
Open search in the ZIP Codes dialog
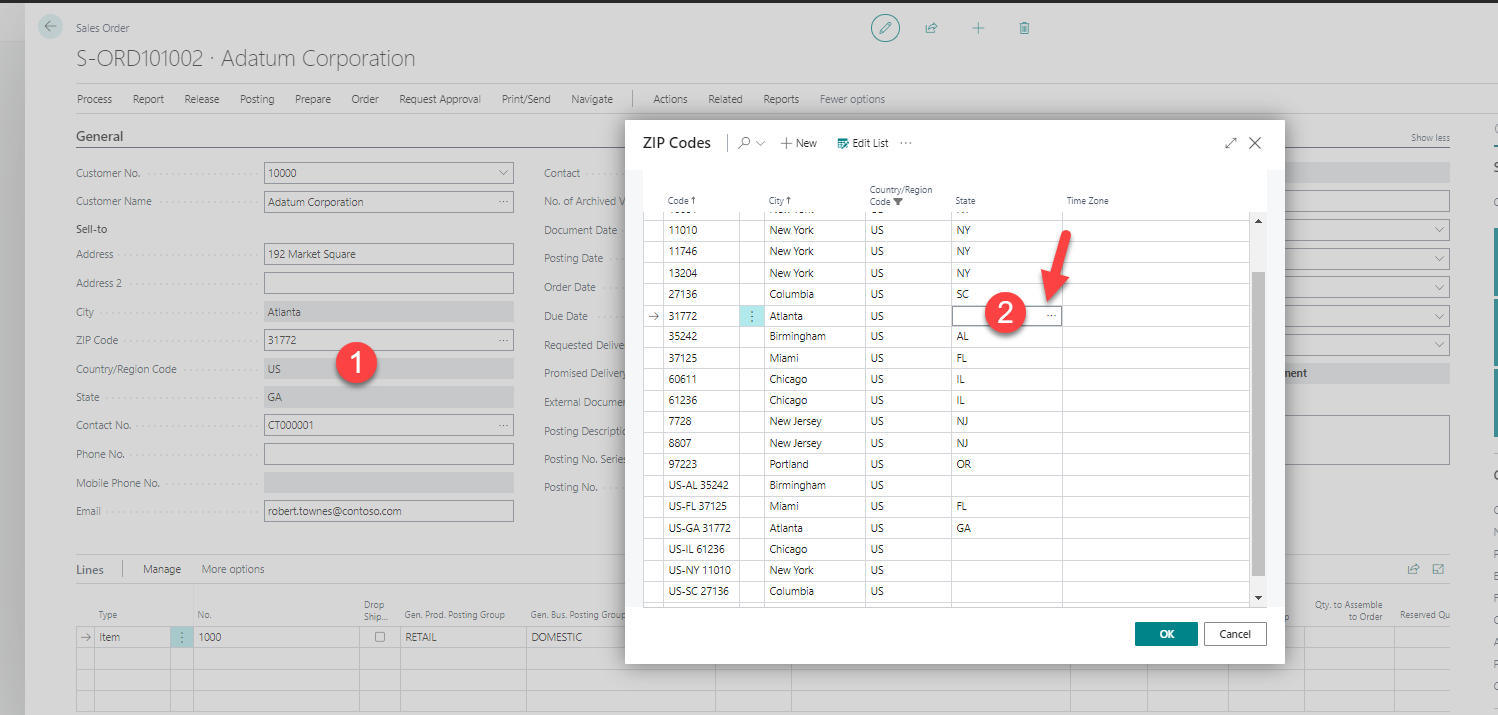coord(744,142)
